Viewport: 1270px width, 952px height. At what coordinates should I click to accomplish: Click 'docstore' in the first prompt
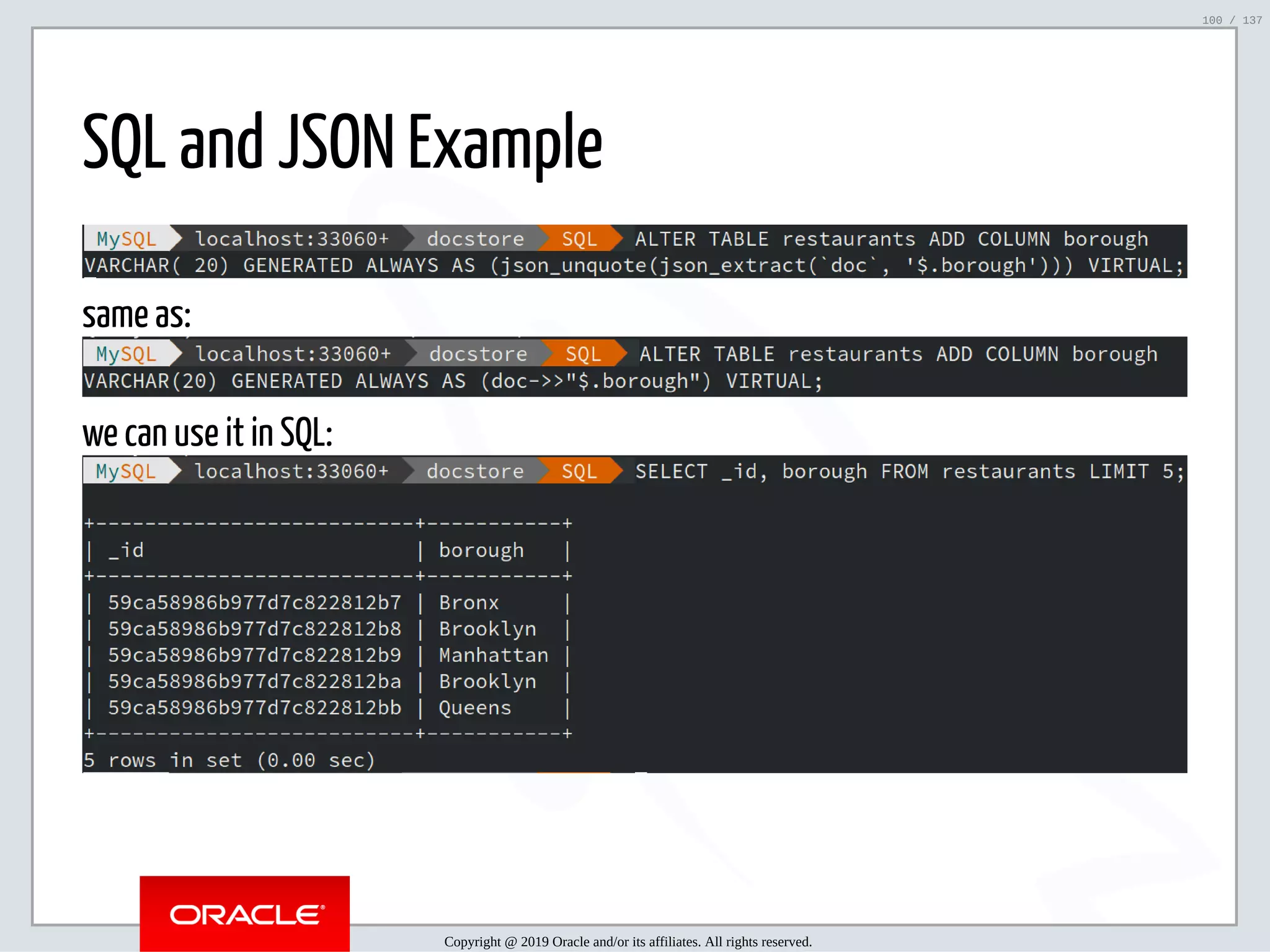(476, 239)
